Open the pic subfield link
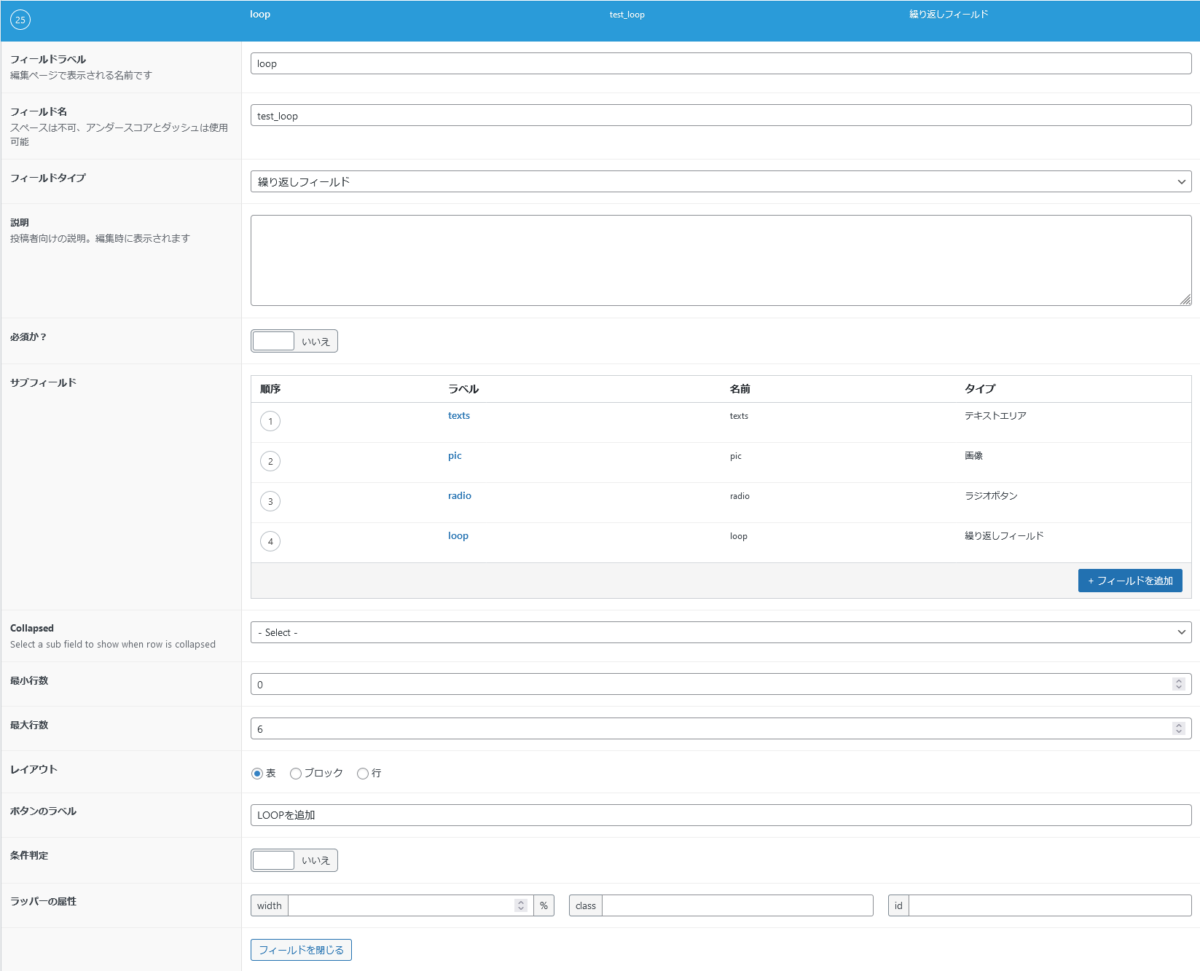The width and height of the screenshot is (1200, 971). [x=455, y=455]
